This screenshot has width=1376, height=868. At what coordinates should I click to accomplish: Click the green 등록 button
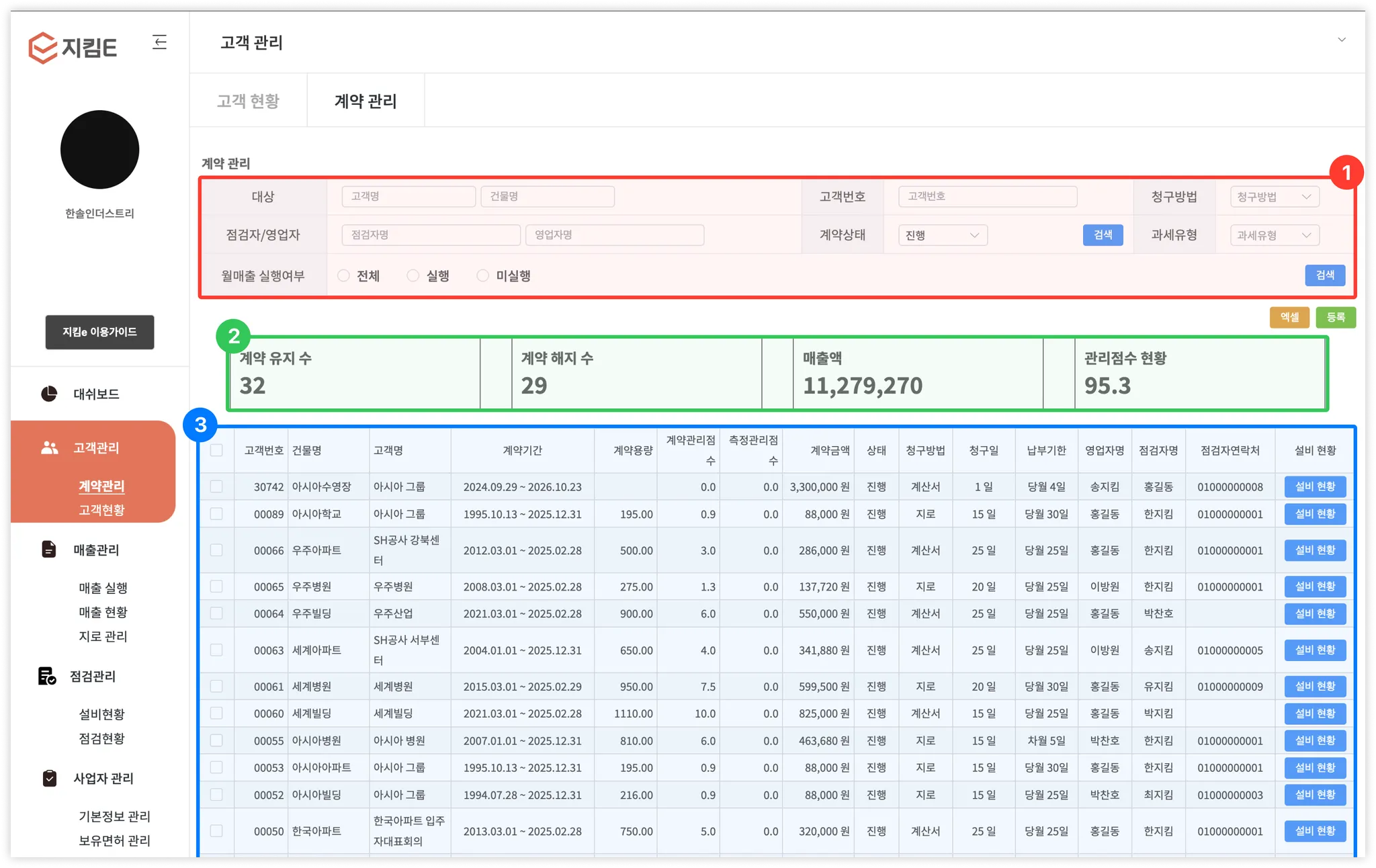click(x=1335, y=317)
